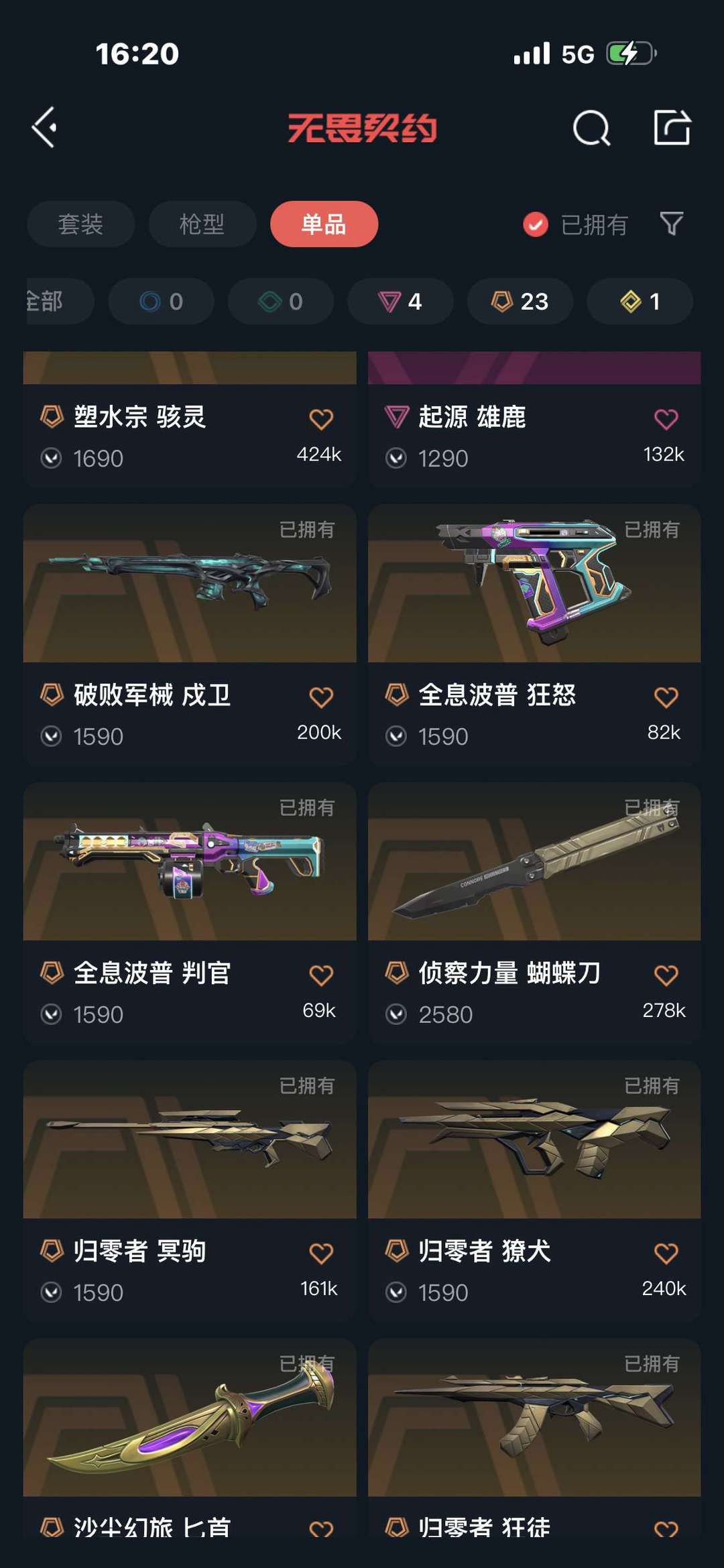
Task: Like 破败军械 戍卫 via heart icon
Action: click(x=321, y=698)
